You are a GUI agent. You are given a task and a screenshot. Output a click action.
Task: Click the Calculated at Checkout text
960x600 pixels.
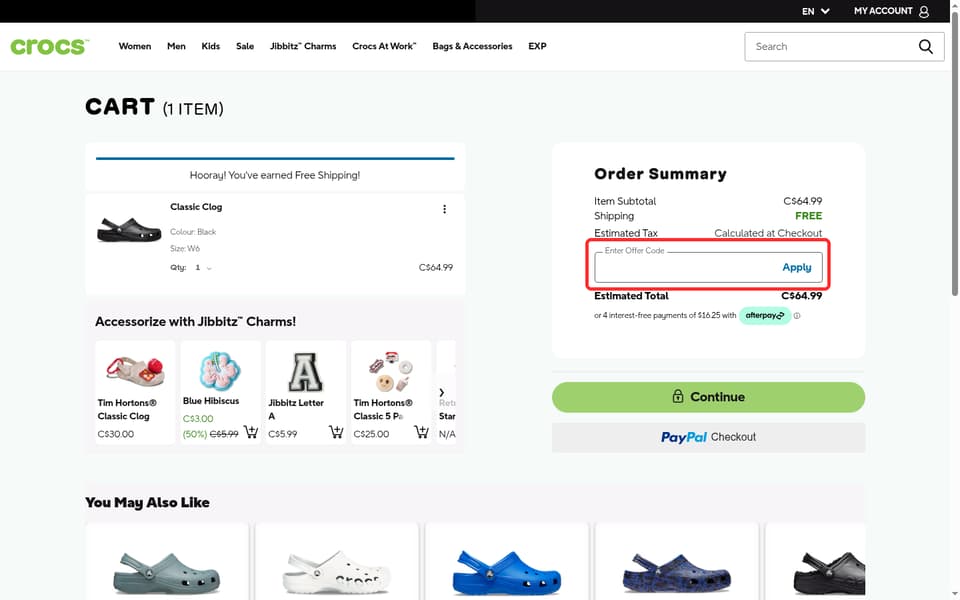(768, 233)
